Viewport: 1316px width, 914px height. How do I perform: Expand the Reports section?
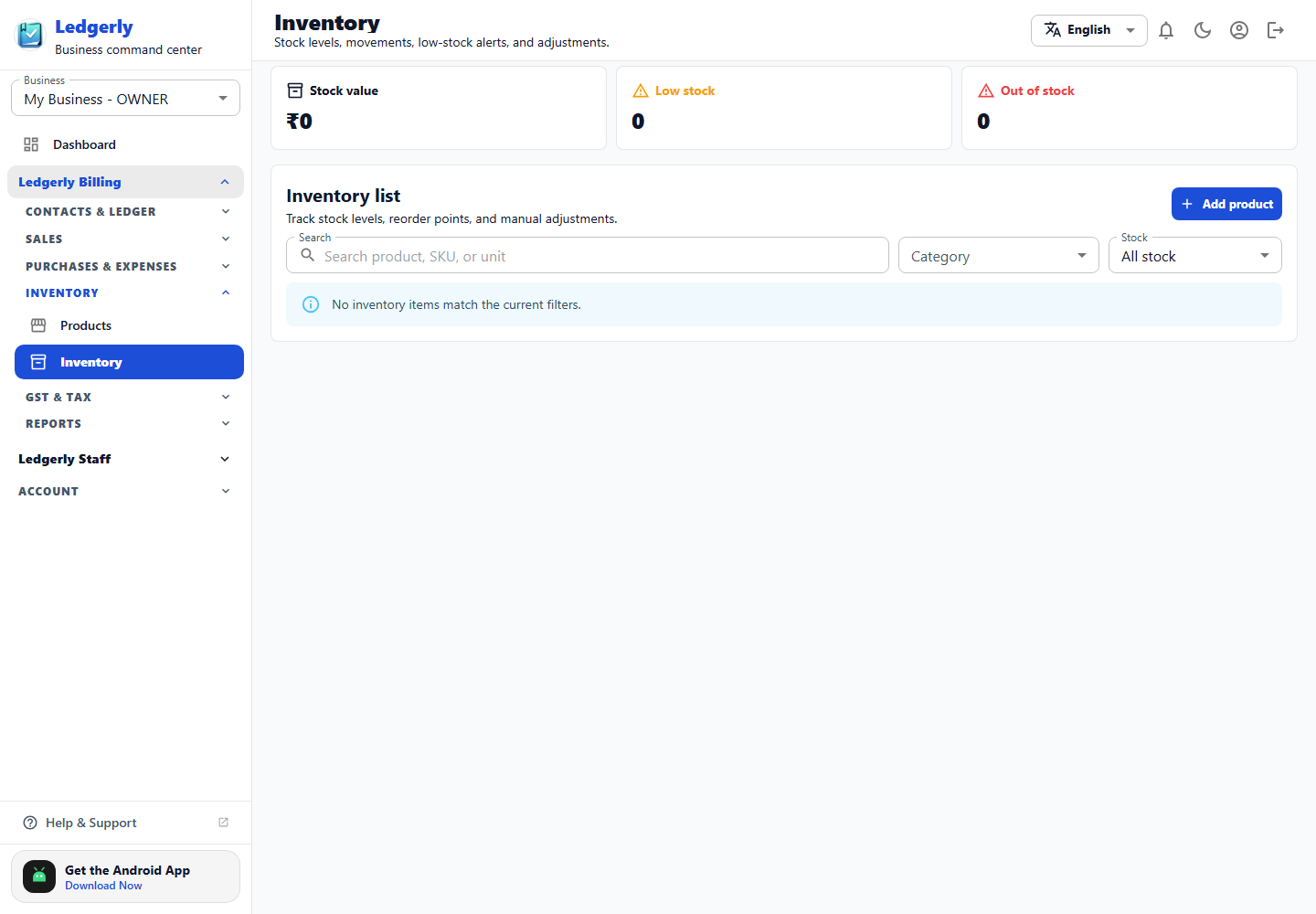click(x=127, y=423)
